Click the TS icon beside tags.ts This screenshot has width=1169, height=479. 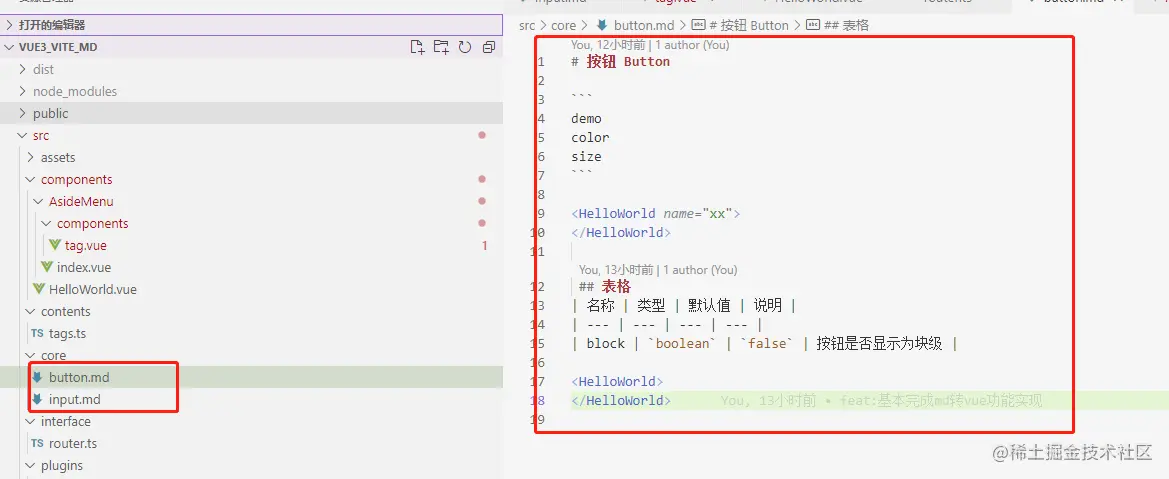37,334
